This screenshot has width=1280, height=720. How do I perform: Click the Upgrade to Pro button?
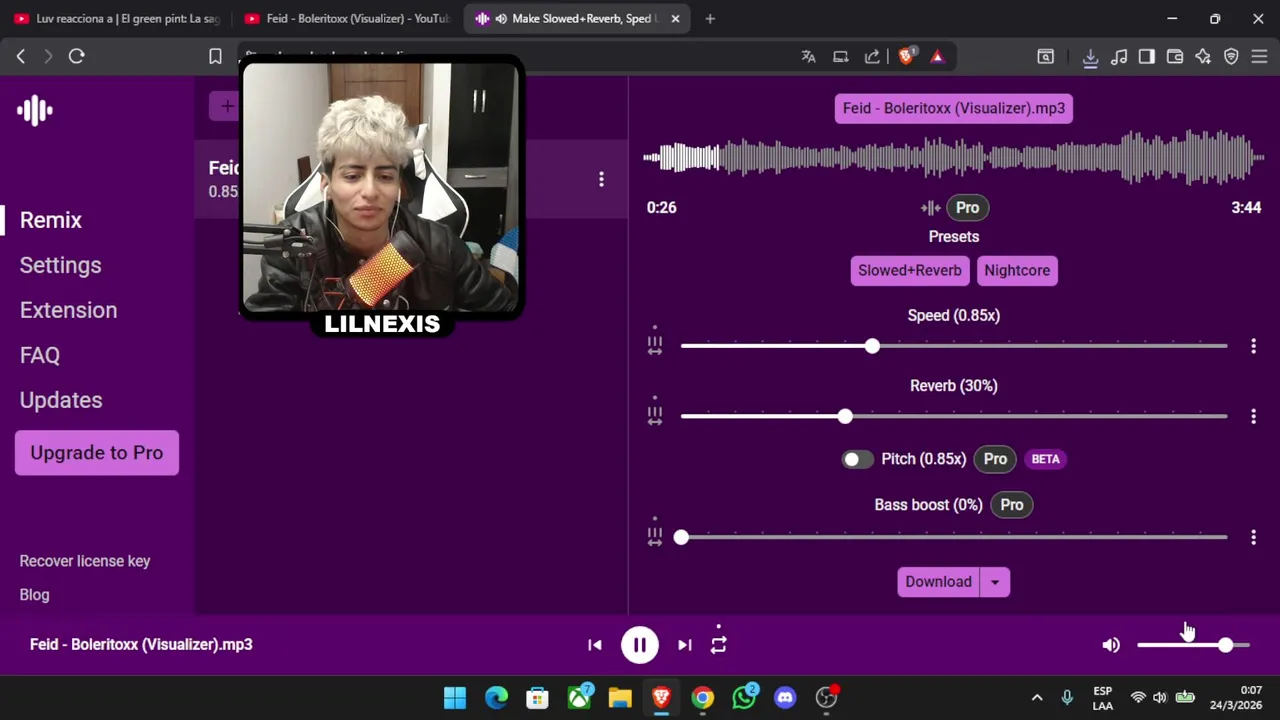coord(97,453)
